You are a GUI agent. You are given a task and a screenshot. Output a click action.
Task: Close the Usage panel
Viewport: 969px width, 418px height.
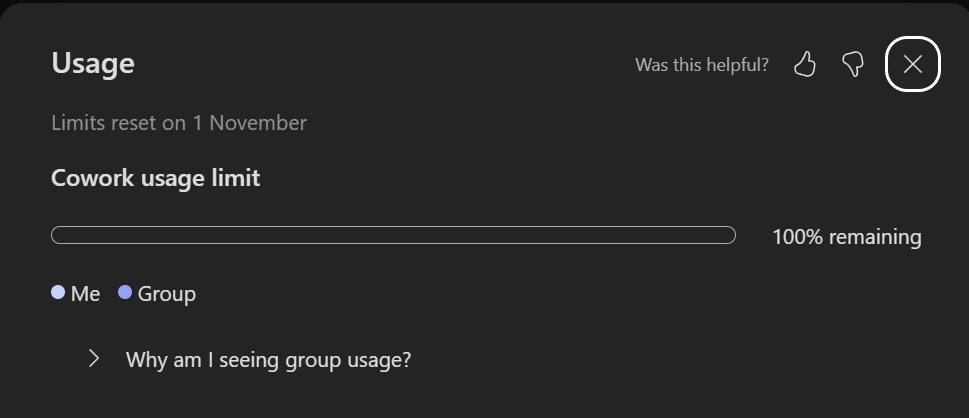point(913,64)
